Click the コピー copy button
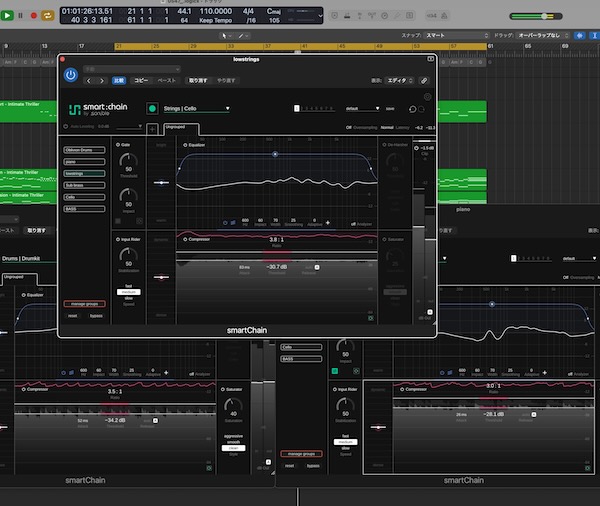Viewport: 600px width, 506px height. (x=141, y=81)
